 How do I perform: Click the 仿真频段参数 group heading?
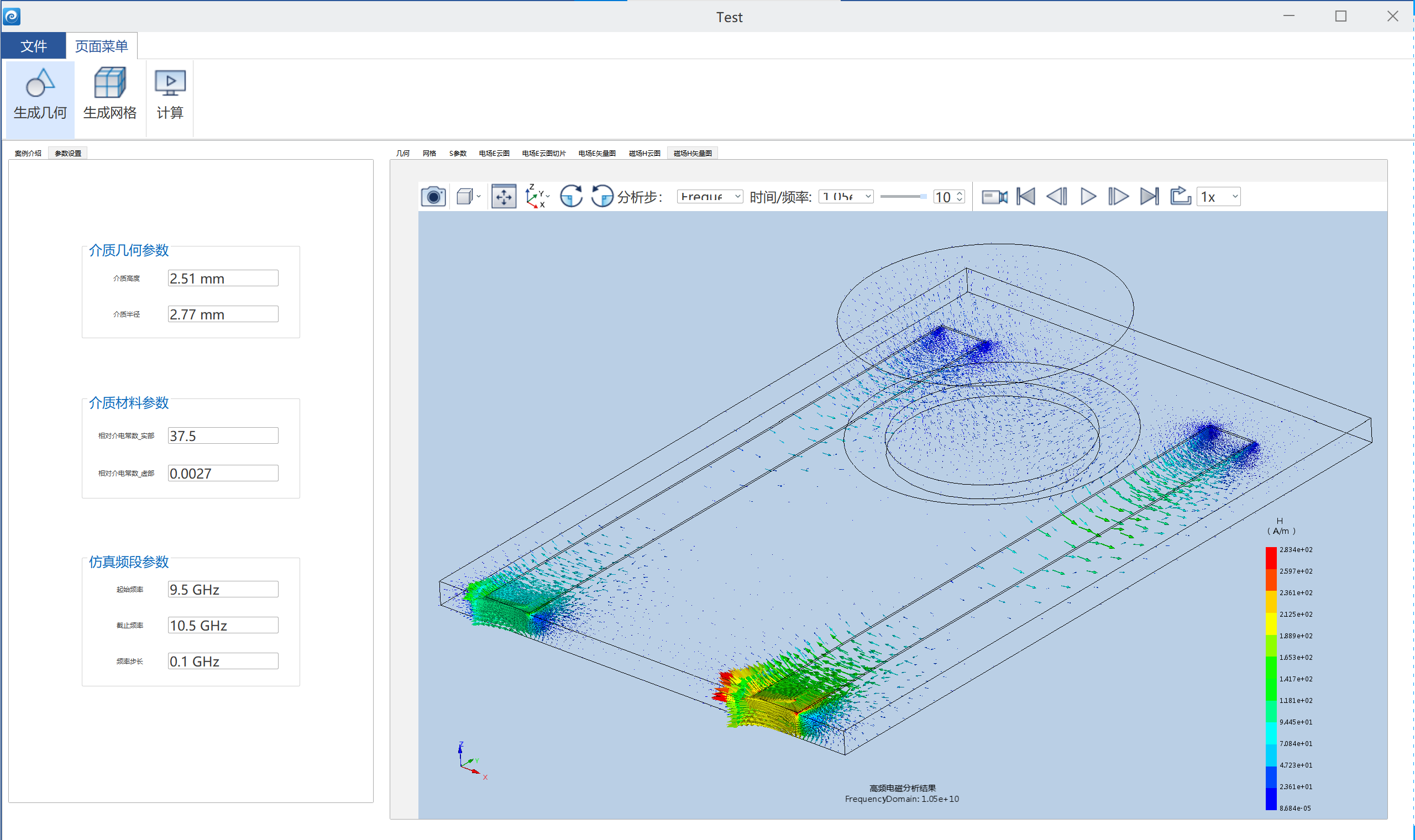tap(129, 562)
